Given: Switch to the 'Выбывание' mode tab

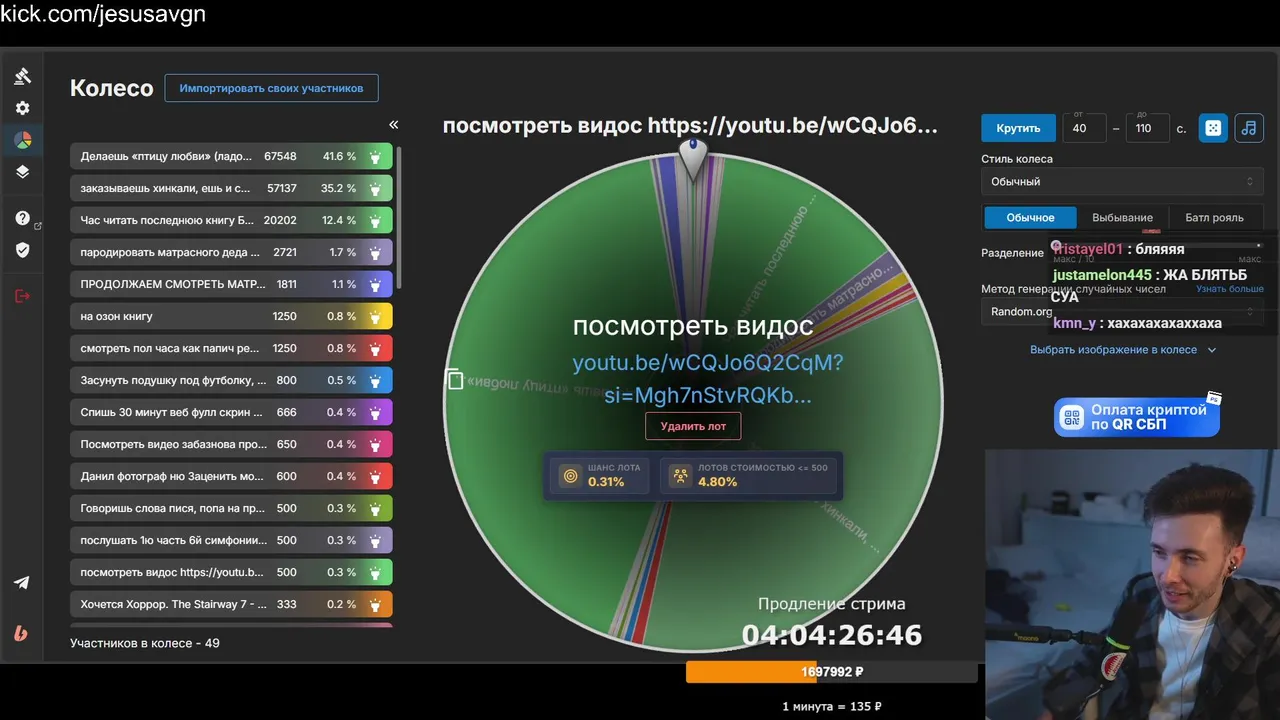Looking at the screenshot, I should click(1122, 217).
